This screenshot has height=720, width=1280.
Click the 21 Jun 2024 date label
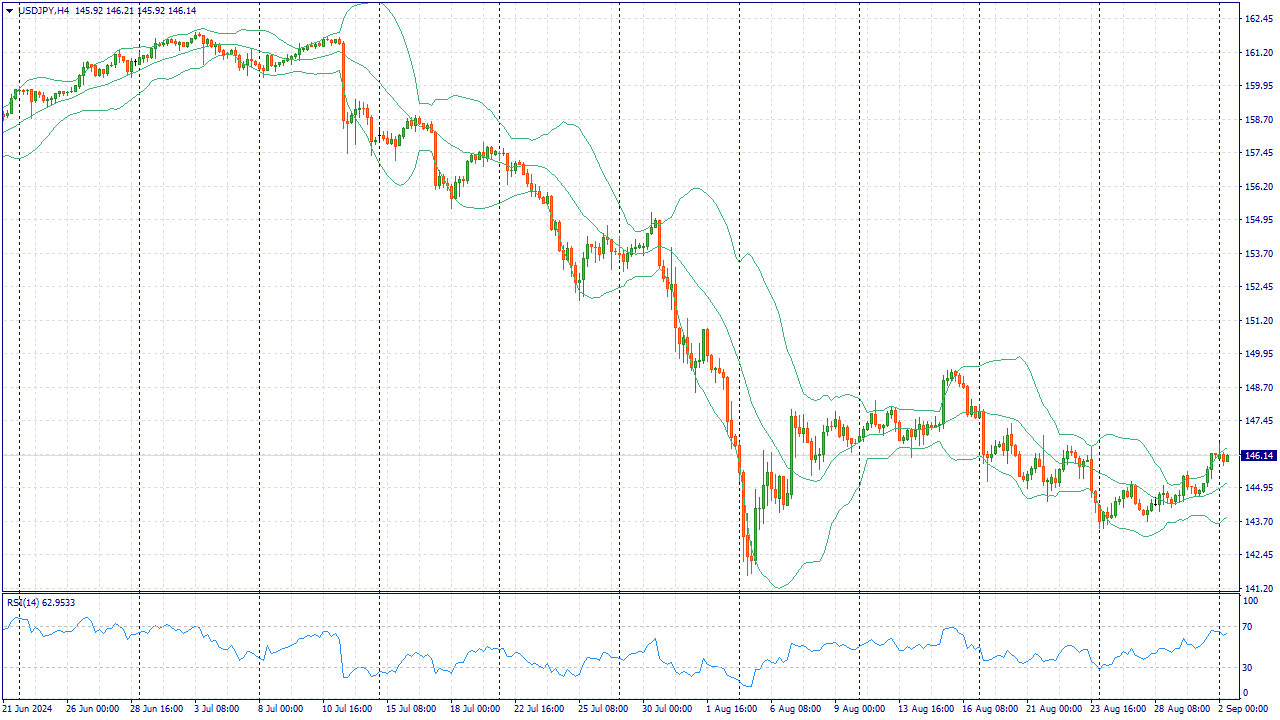[26, 709]
